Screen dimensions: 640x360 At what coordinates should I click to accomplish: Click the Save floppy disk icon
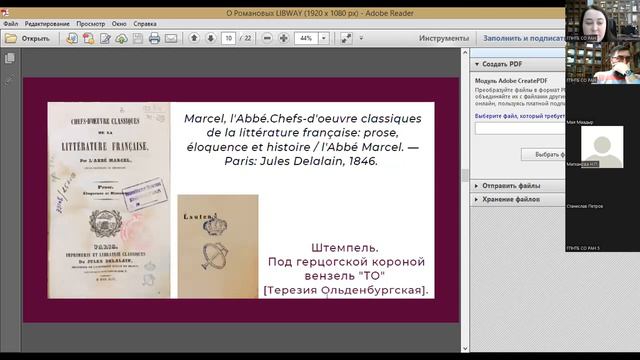tap(138, 38)
